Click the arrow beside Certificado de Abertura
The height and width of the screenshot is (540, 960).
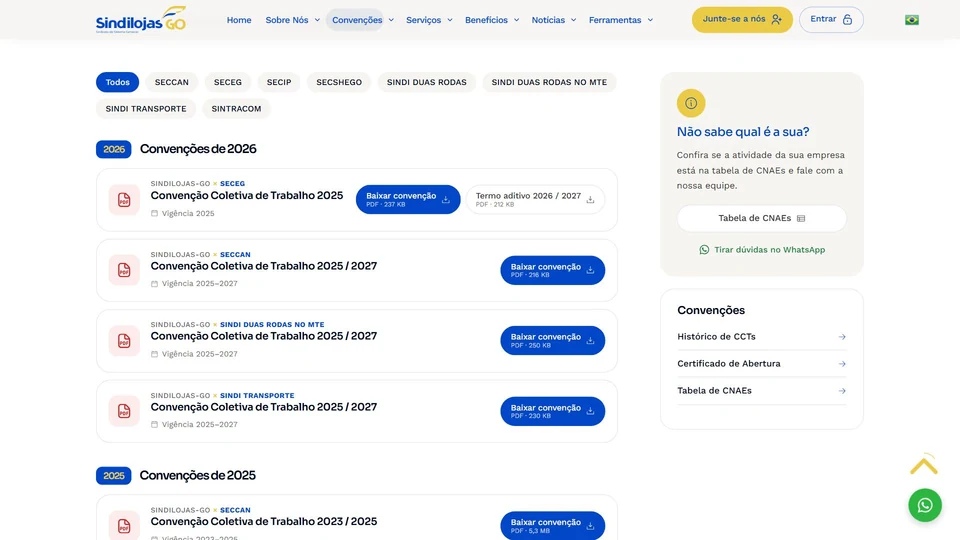pos(842,364)
